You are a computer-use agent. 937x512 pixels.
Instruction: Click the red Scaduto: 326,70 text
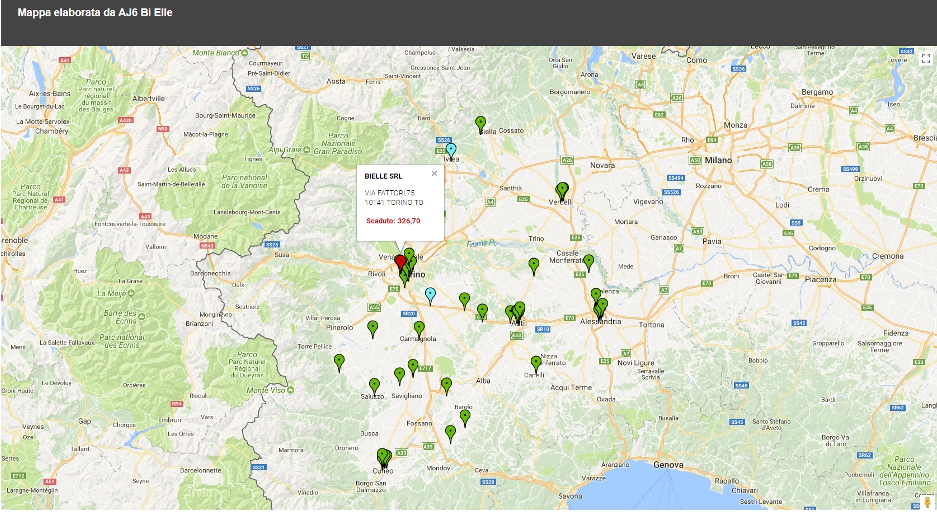(x=393, y=220)
